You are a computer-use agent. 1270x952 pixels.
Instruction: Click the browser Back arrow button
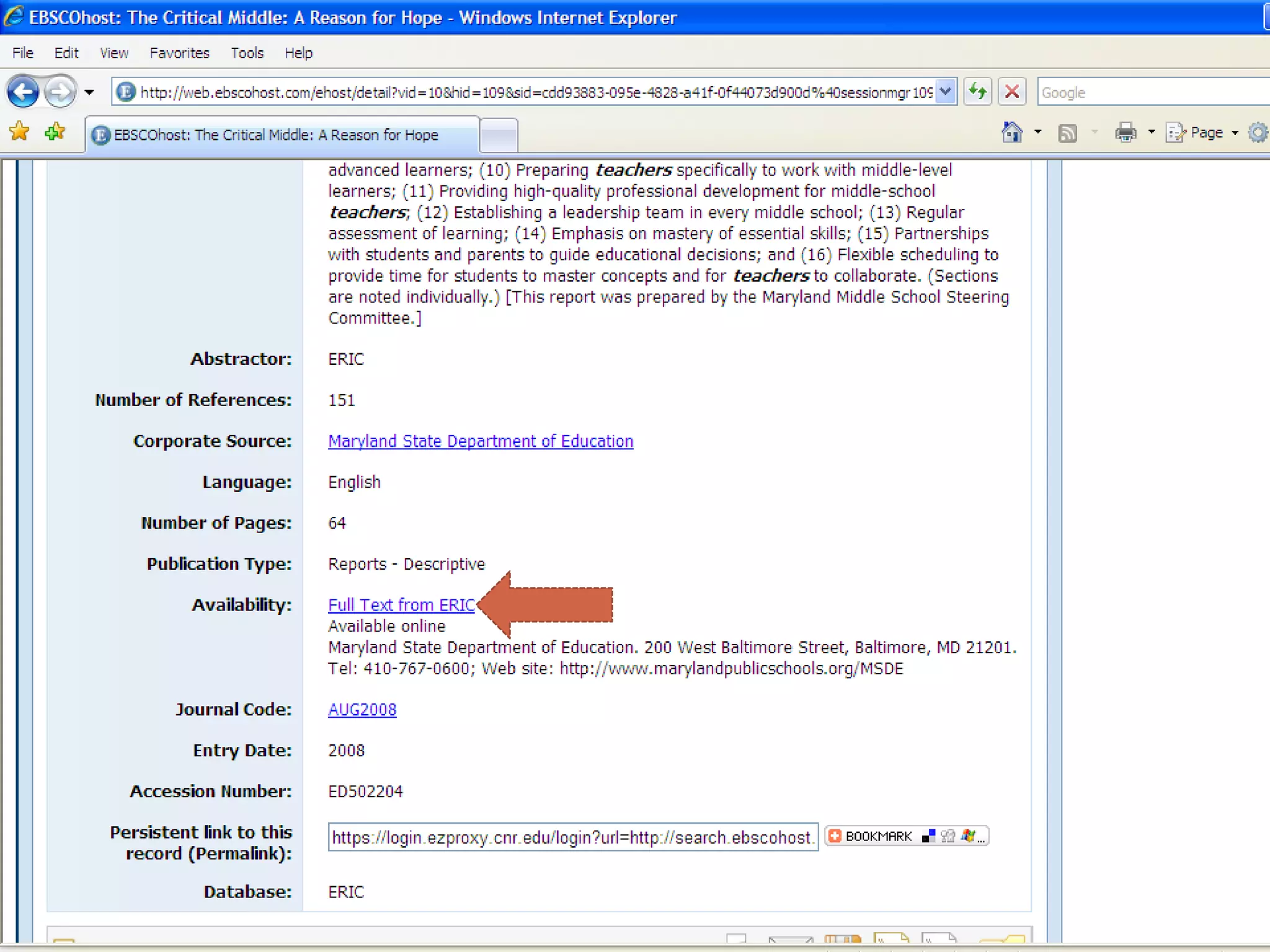coord(23,92)
